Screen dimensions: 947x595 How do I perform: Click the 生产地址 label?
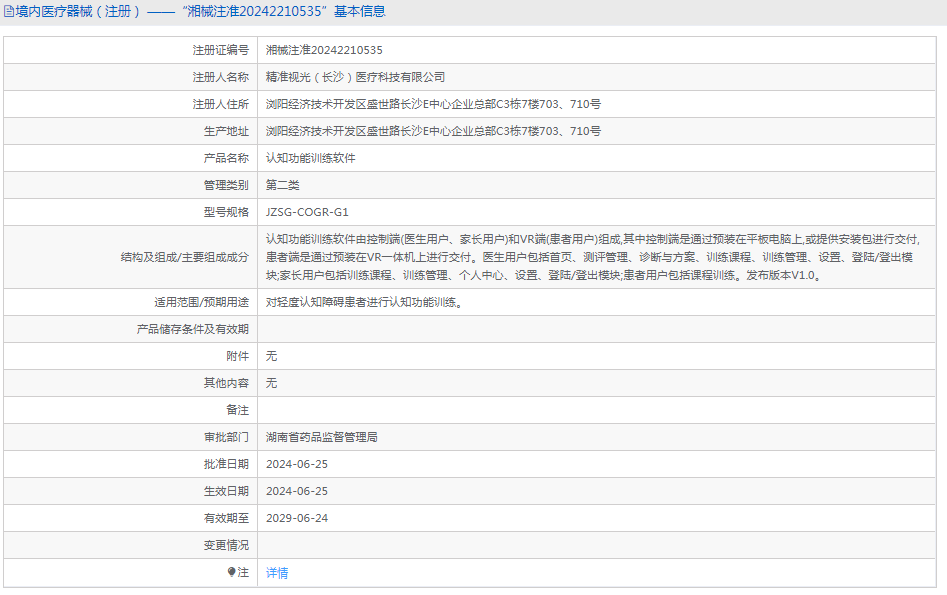tap(226, 131)
